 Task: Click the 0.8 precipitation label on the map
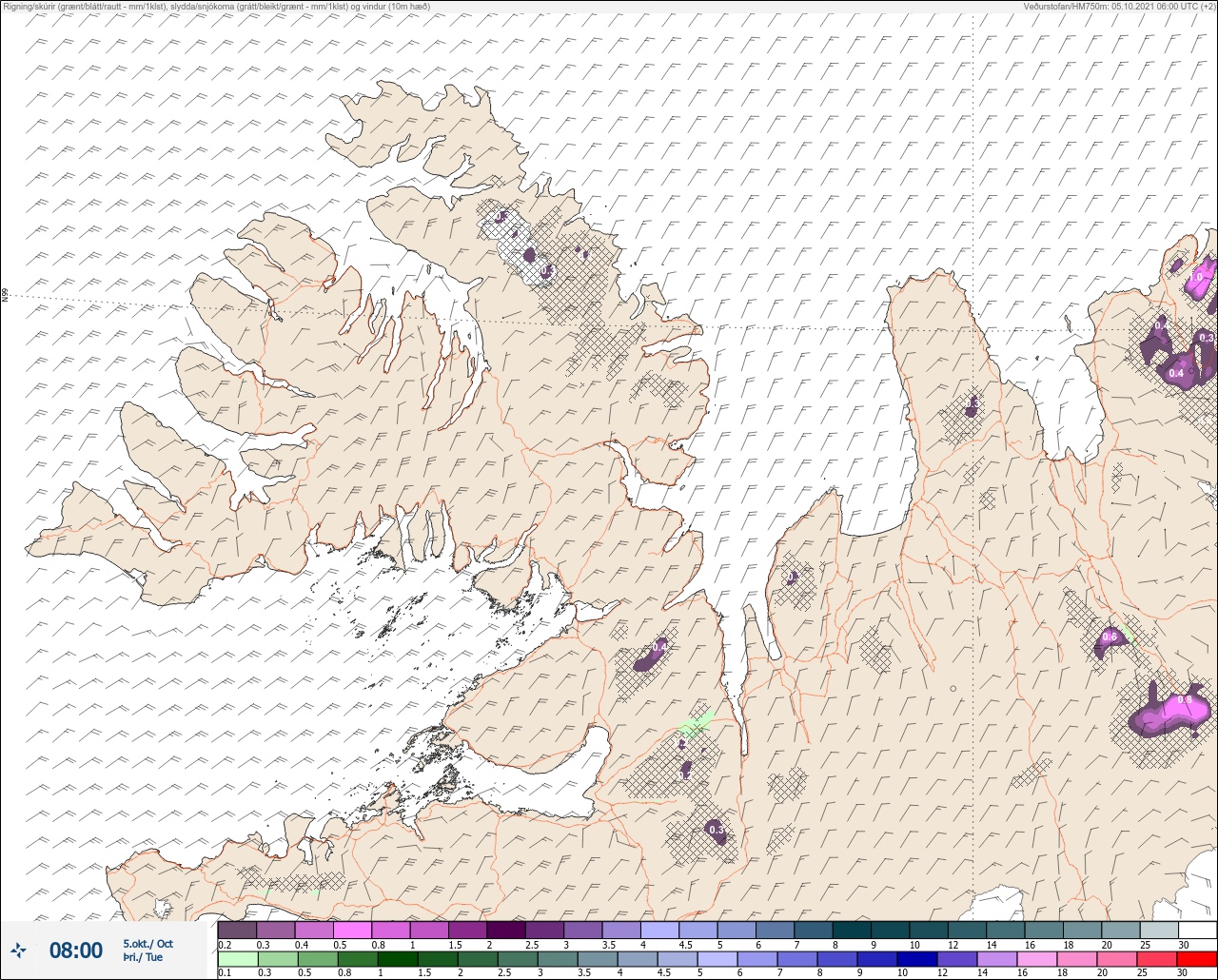1185,700
